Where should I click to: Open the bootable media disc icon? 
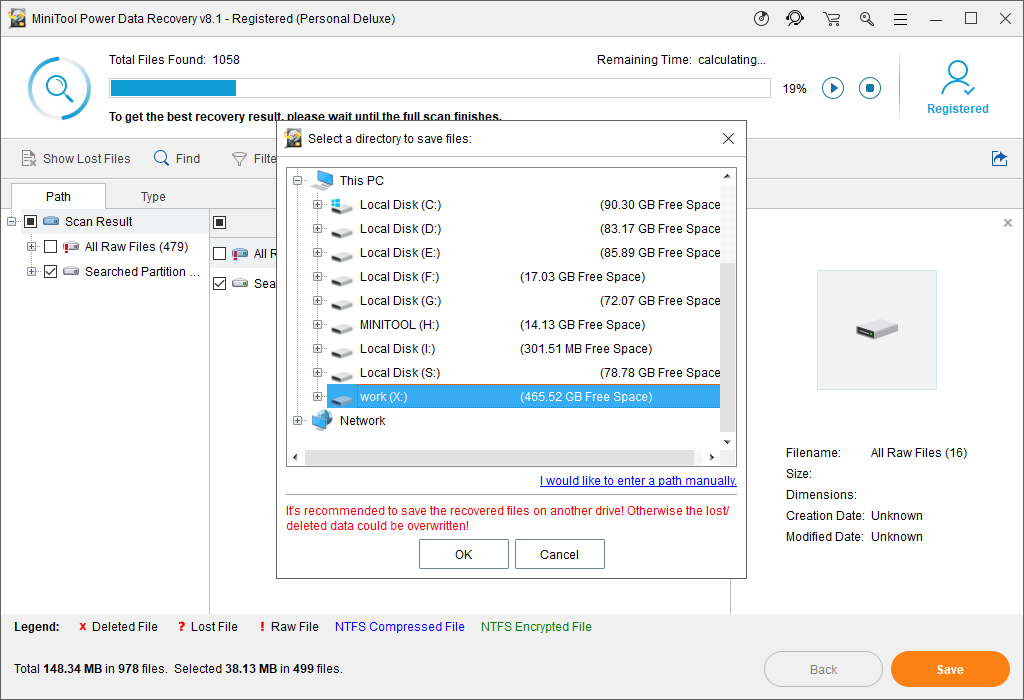tap(761, 19)
